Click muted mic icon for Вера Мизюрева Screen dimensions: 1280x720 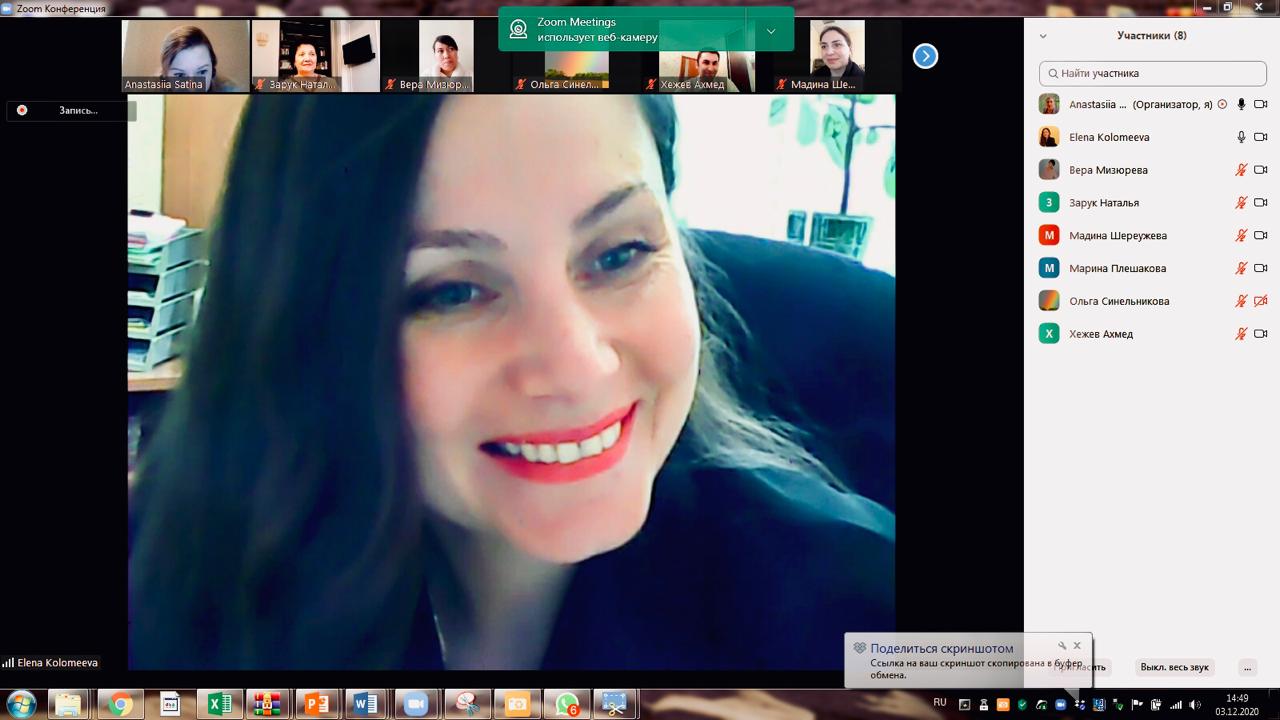(x=1241, y=170)
